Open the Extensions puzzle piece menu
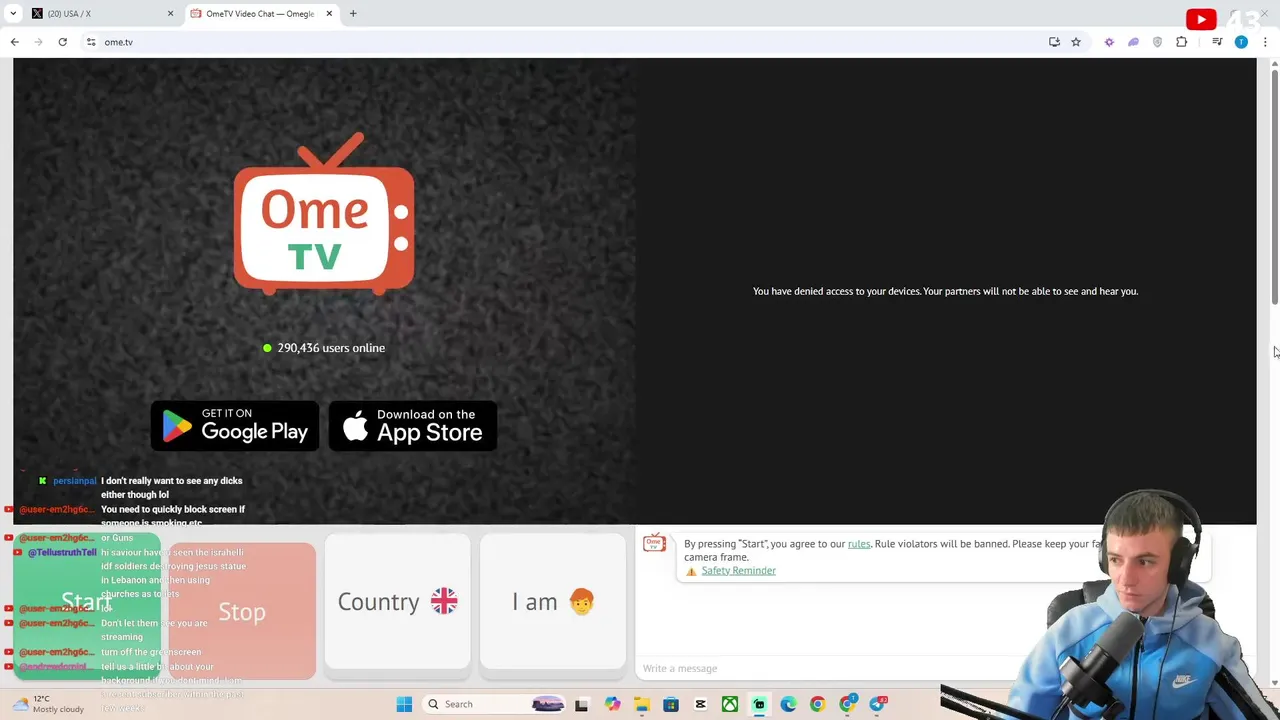 point(1182,42)
